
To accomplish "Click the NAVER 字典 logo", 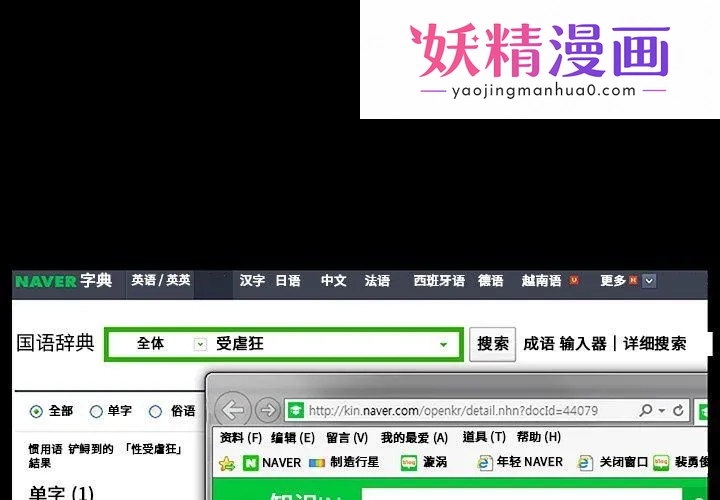I will [x=63, y=281].
